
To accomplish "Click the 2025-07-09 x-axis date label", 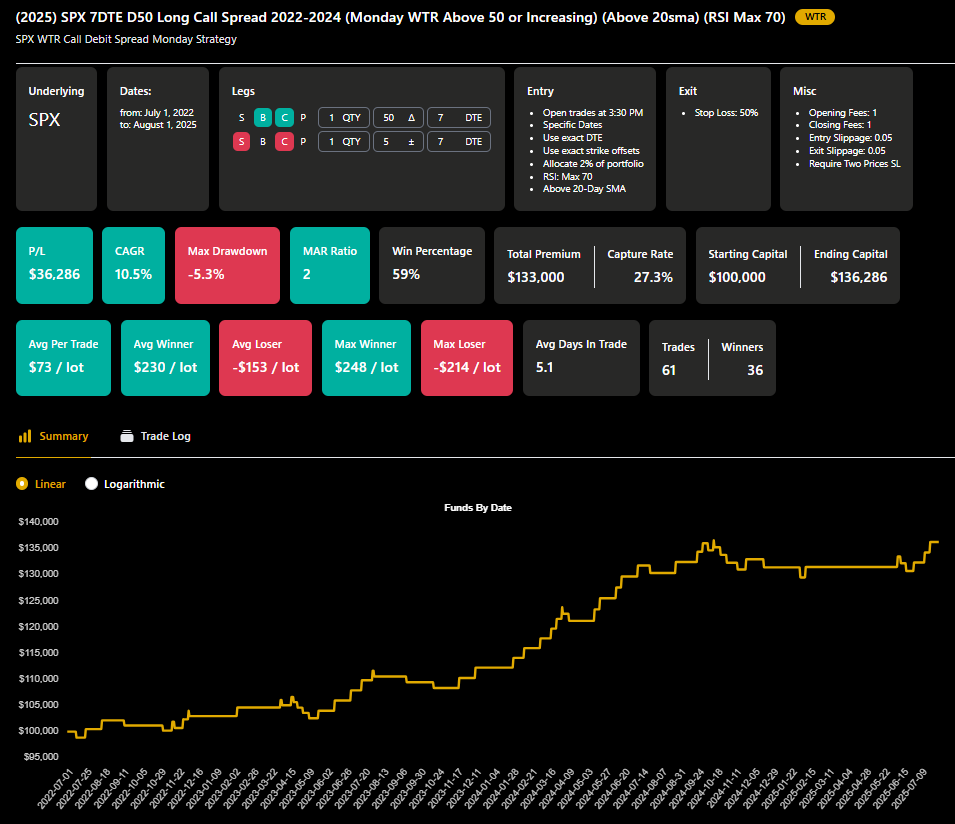I will pyautogui.click(x=909, y=789).
